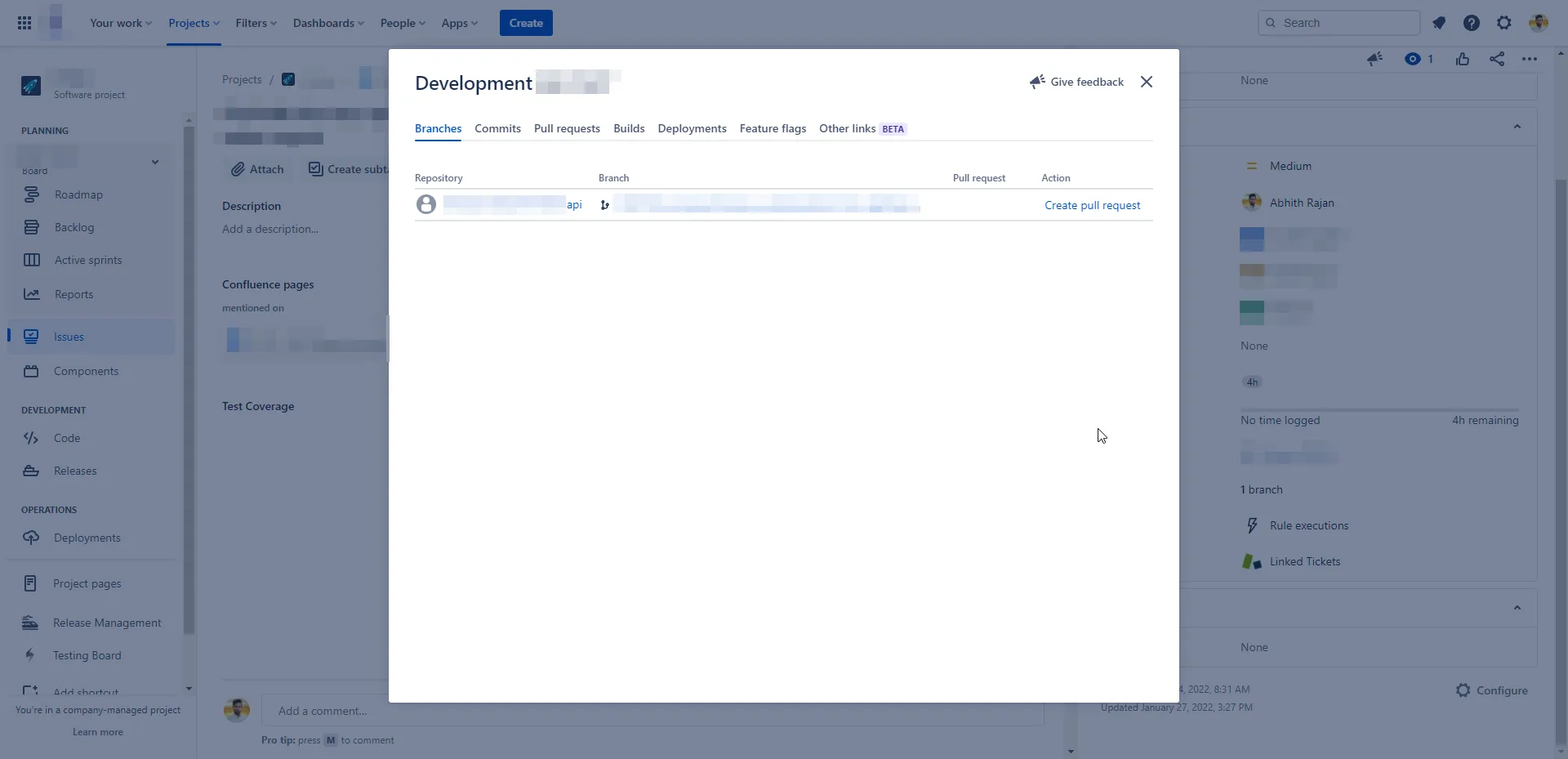
Task: Click the time tracking progress bar
Action: (x=1379, y=410)
